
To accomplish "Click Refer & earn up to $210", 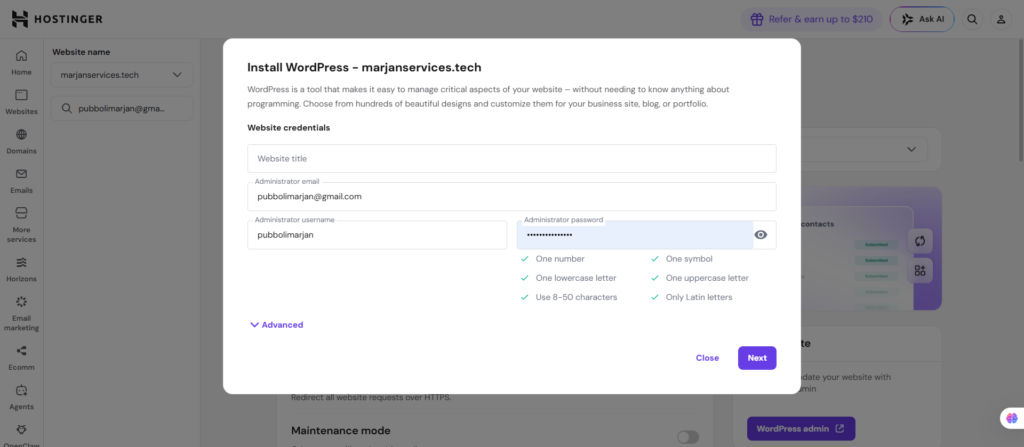I will click(811, 19).
